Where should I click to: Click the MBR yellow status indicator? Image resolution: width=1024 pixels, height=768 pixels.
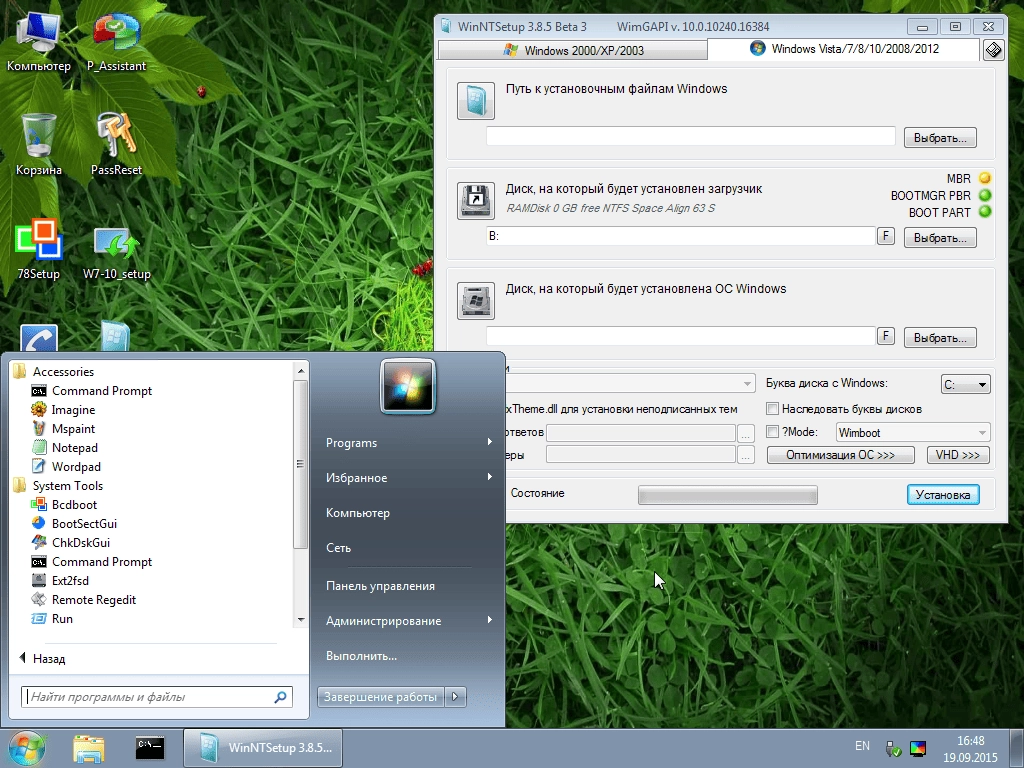(985, 178)
